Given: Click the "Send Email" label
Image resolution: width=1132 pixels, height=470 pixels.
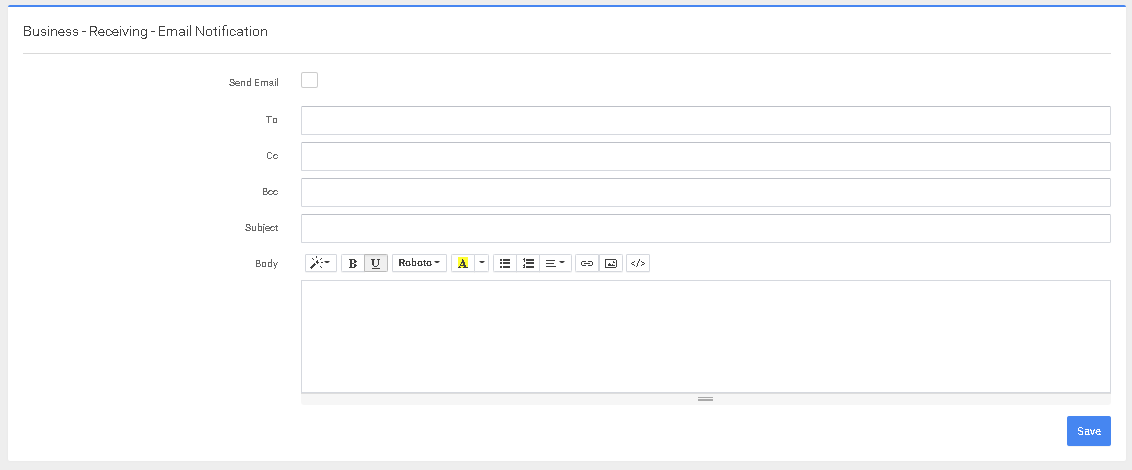Looking at the screenshot, I should pyautogui.click(x=253, y=82).
